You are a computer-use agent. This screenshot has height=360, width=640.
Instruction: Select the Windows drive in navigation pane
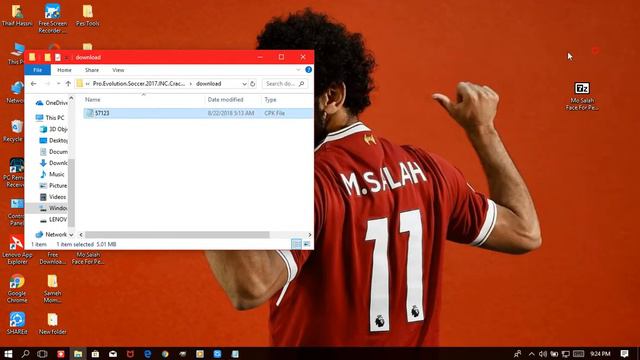tap(54, 208)
